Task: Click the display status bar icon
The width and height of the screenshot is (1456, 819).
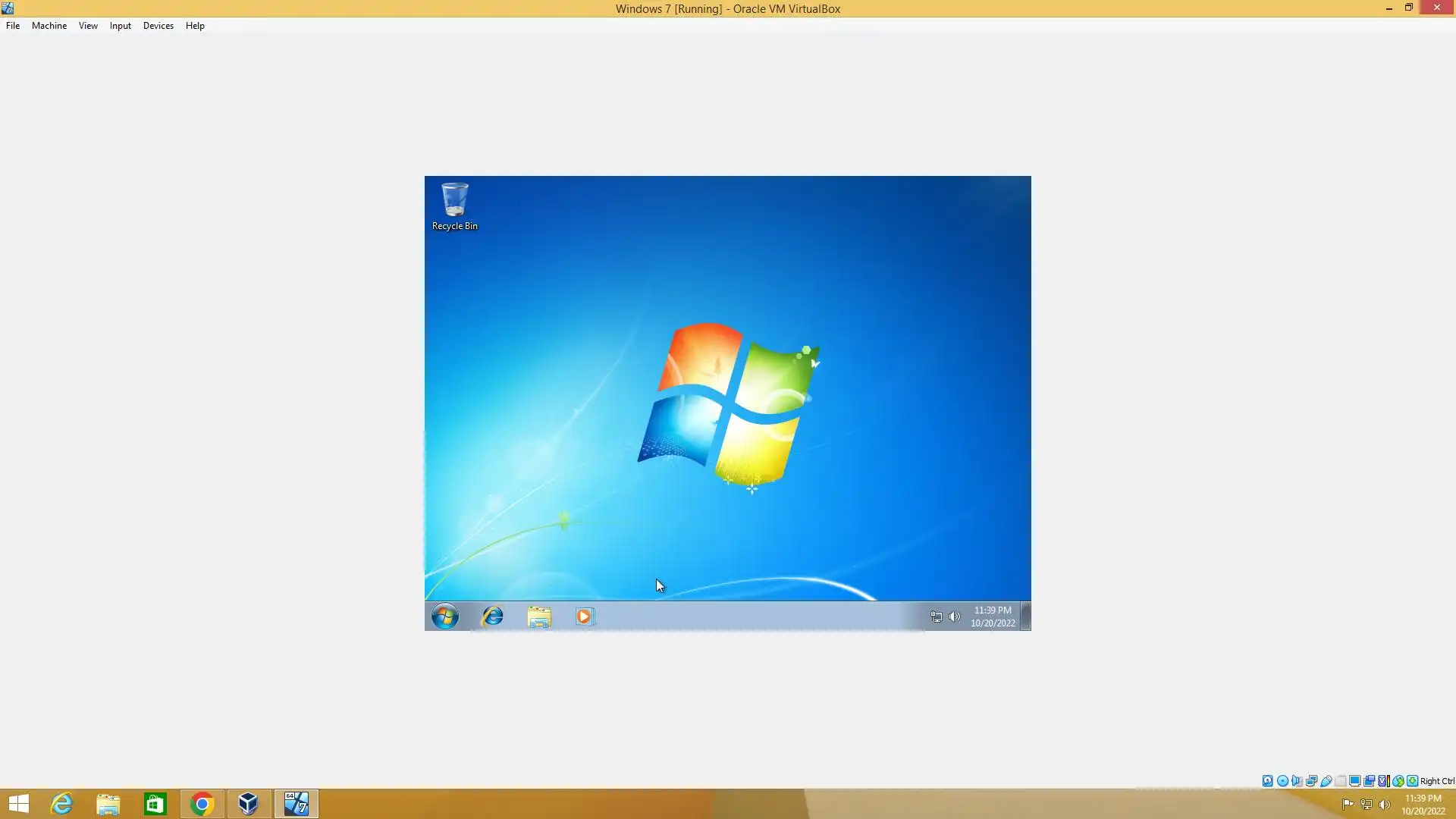Action: pyautogui.click(x=1354, y=781)
